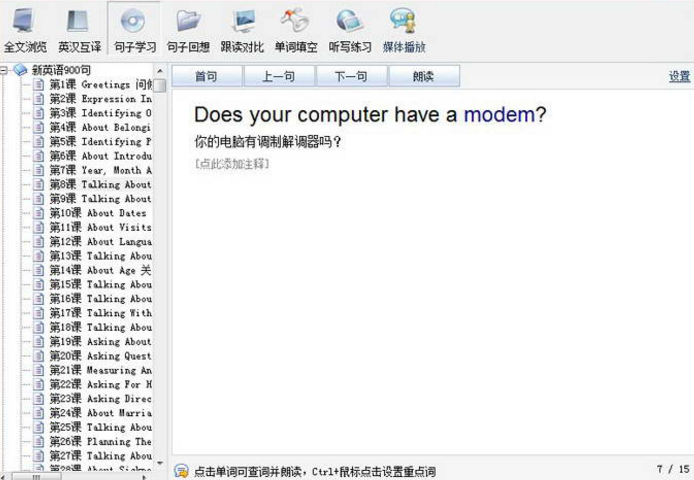Jump to first sentence with 首句

pos(207,77)
